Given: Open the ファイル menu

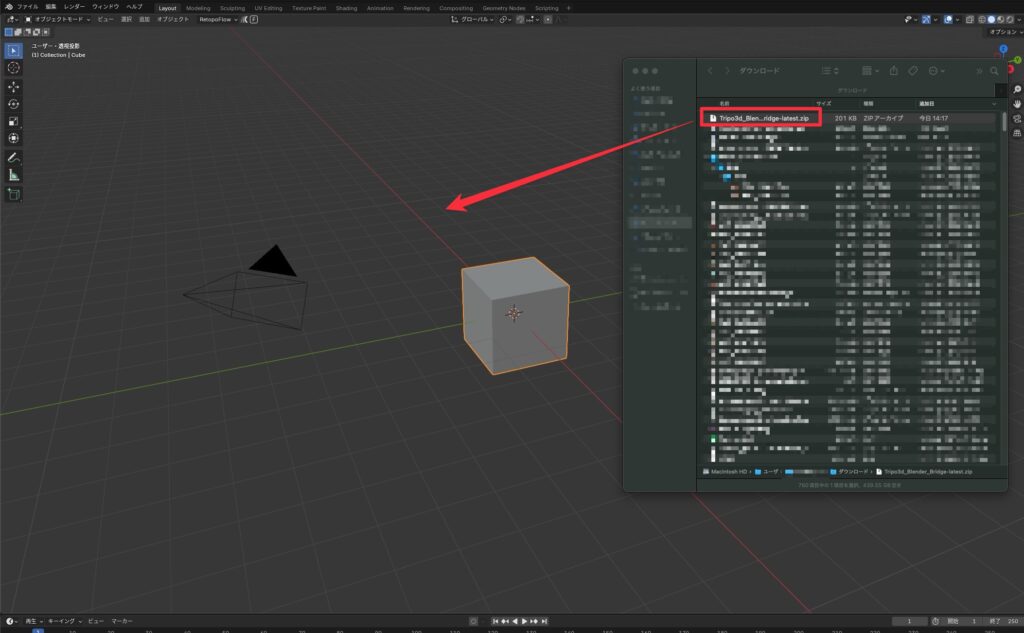Looking at the screenshot, I should (28, 7).
